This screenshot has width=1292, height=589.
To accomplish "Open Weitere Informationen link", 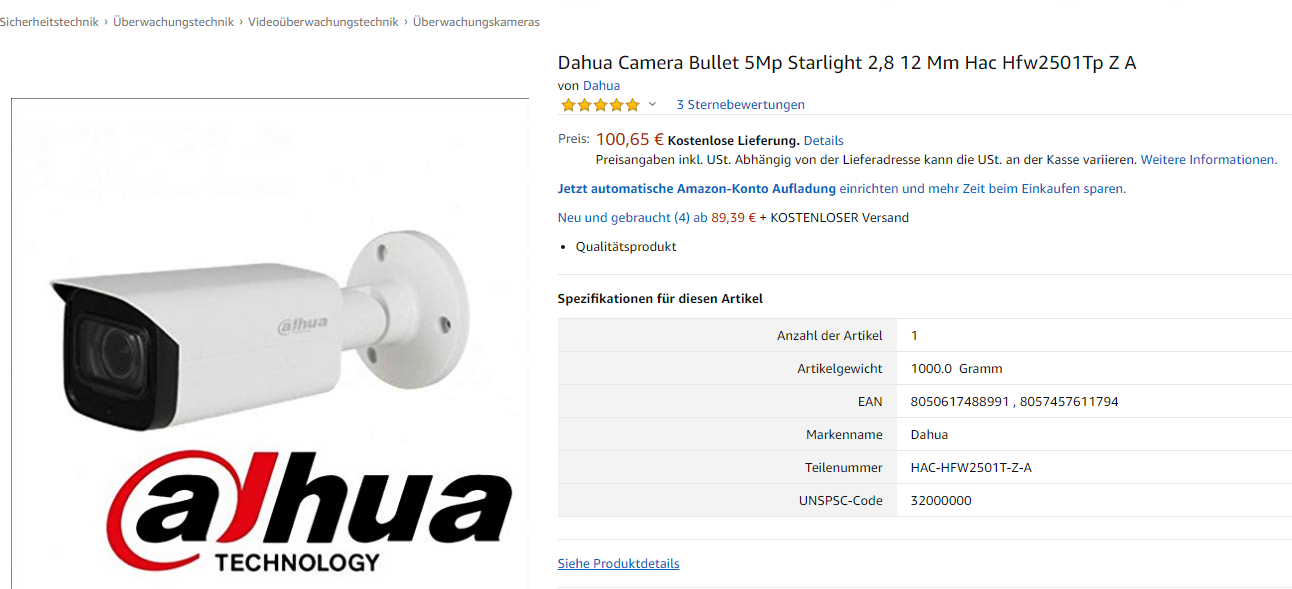I will (1208, 160).
